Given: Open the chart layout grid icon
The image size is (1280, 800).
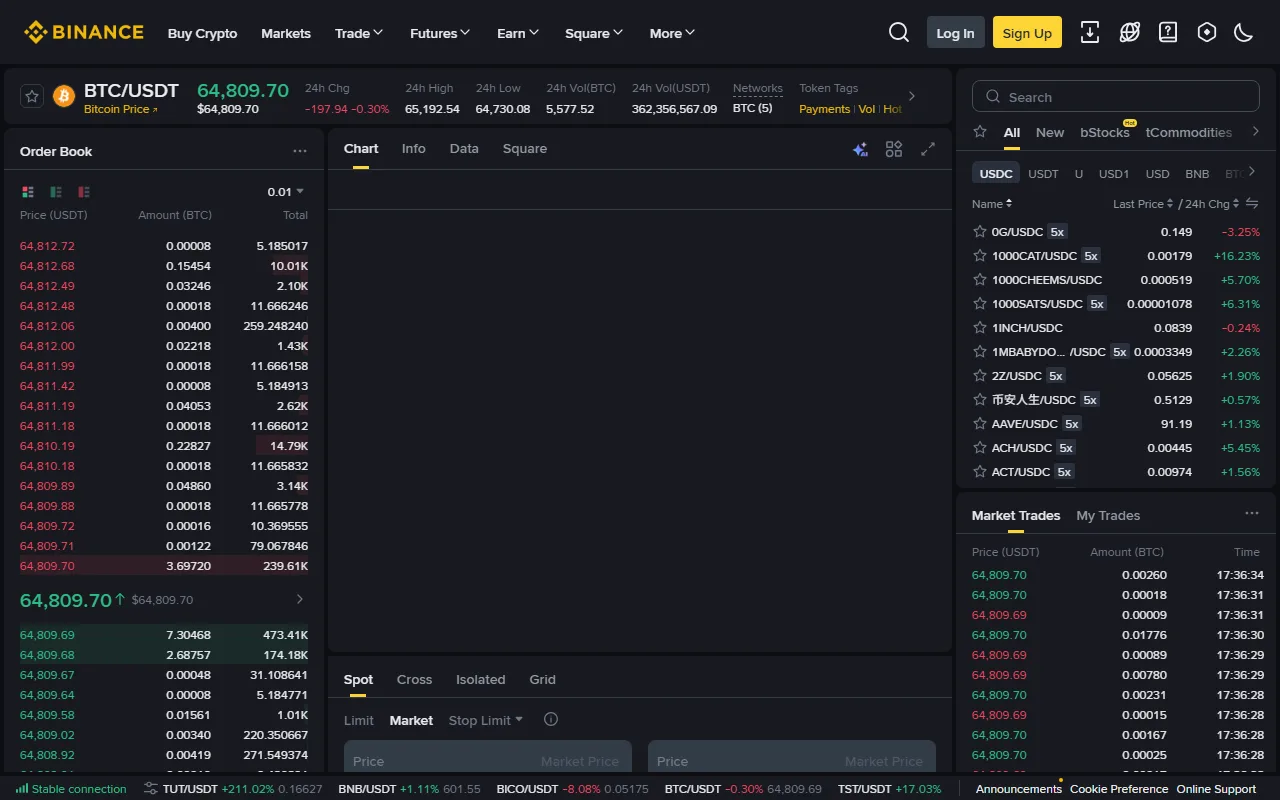Looking at the screenshot, I should coord(894,149).
